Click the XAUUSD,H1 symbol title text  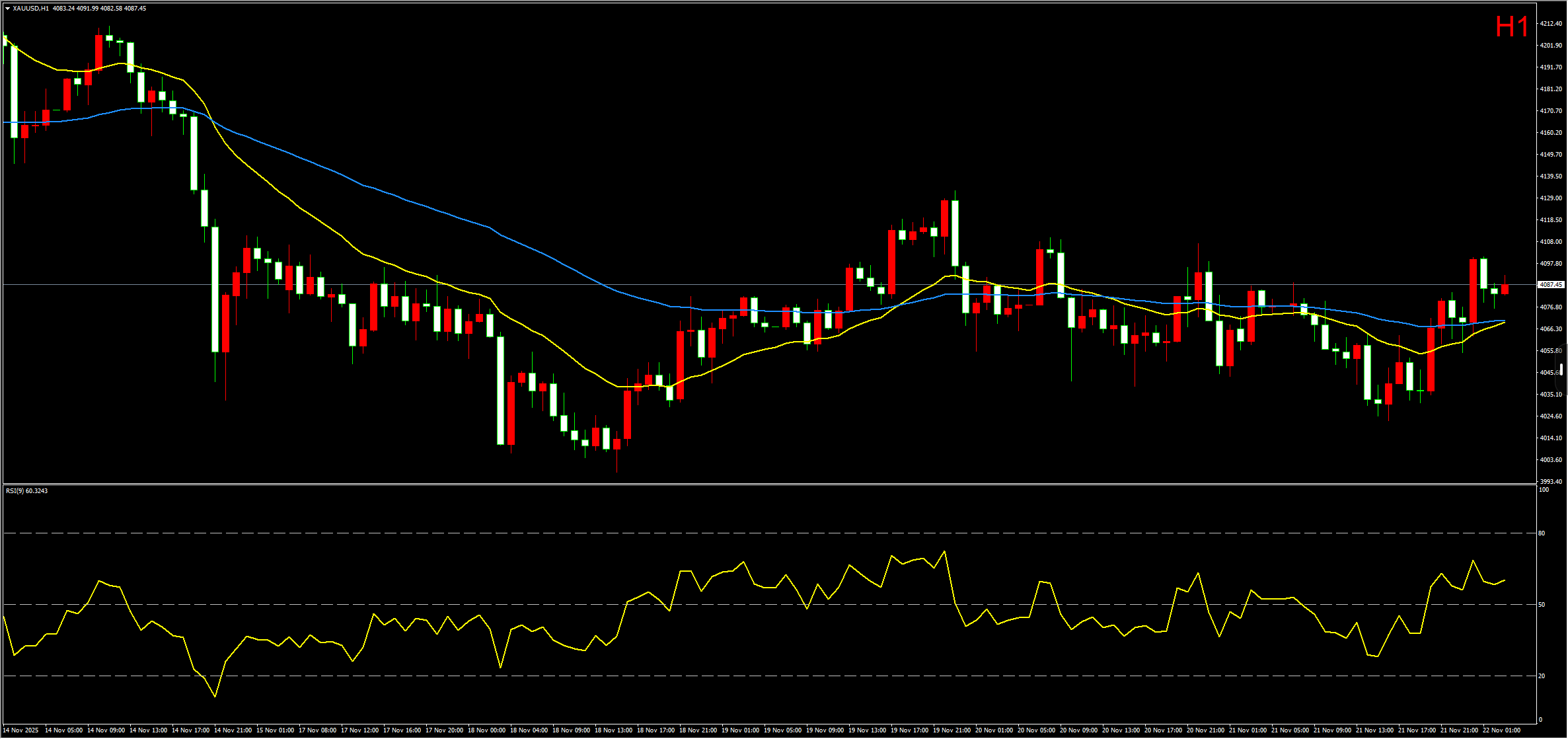pyautogui.click(x=30, y=9)
